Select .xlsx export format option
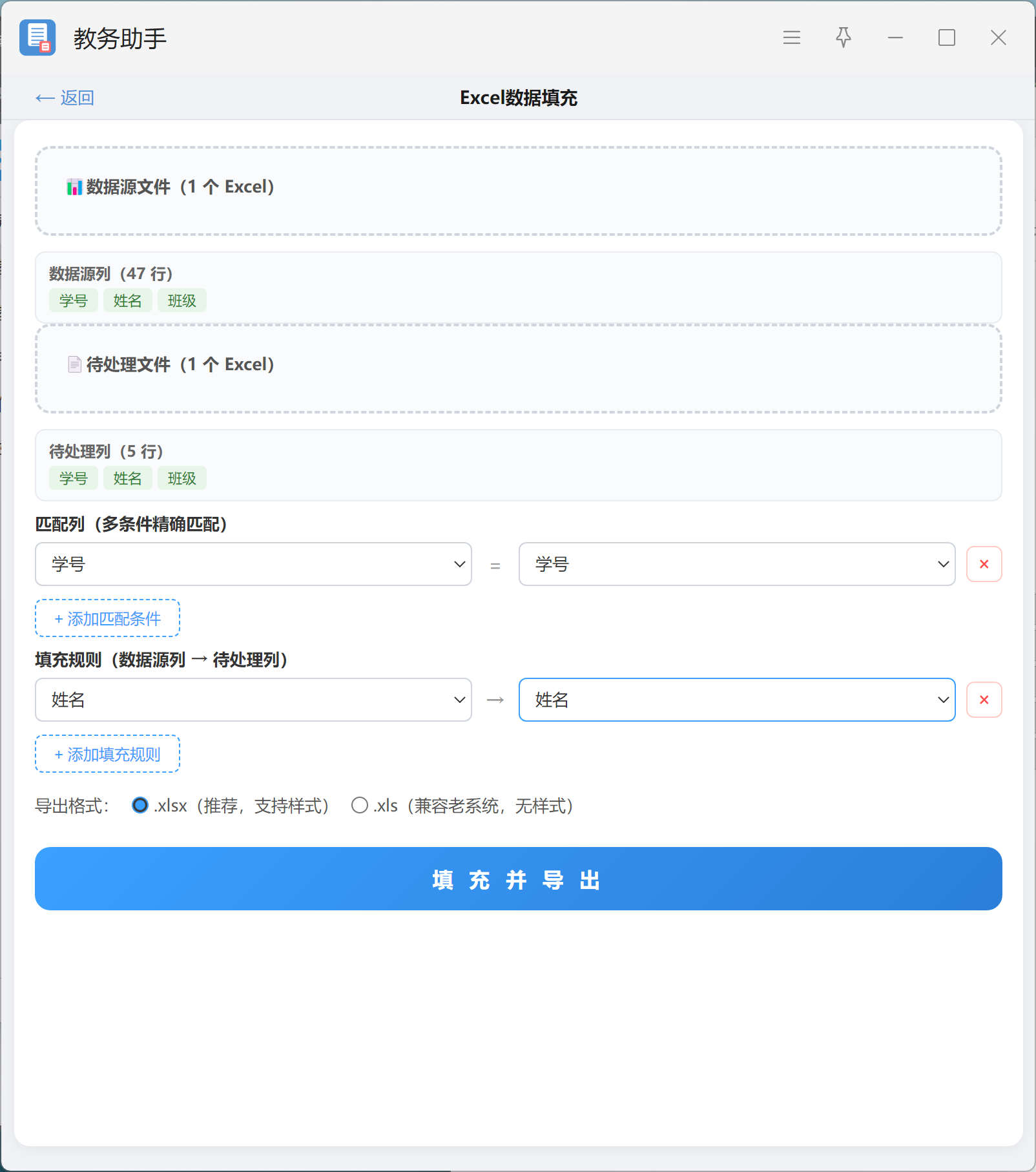Viewport: 1036px width, 1172px height. tap(140, 805)
